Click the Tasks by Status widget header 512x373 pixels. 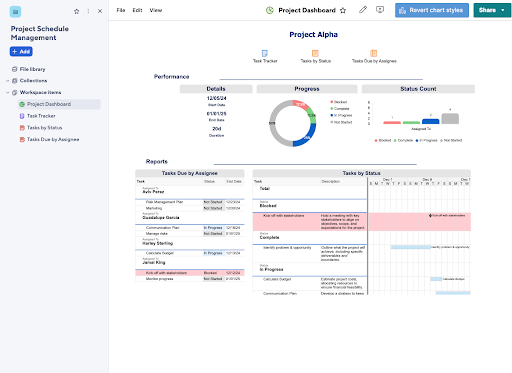362,173
